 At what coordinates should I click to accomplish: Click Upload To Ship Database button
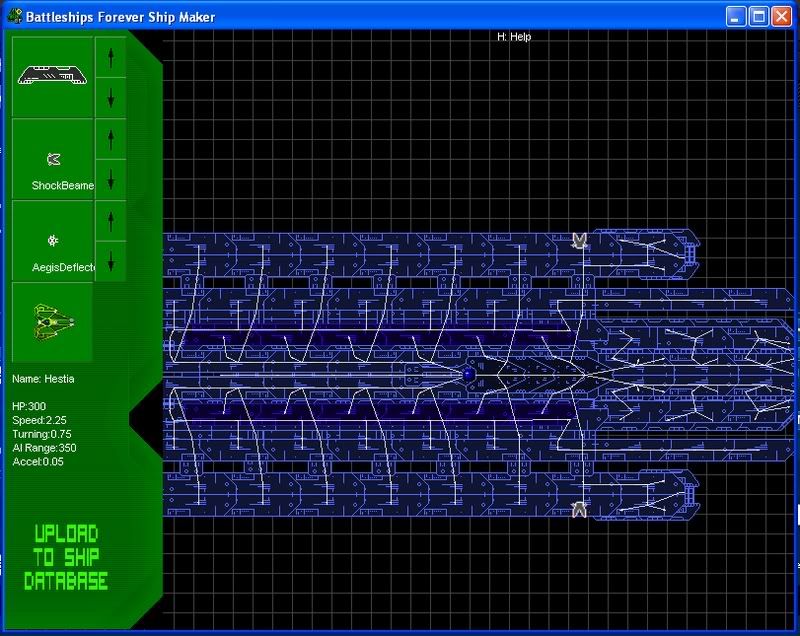coord(66,557)
